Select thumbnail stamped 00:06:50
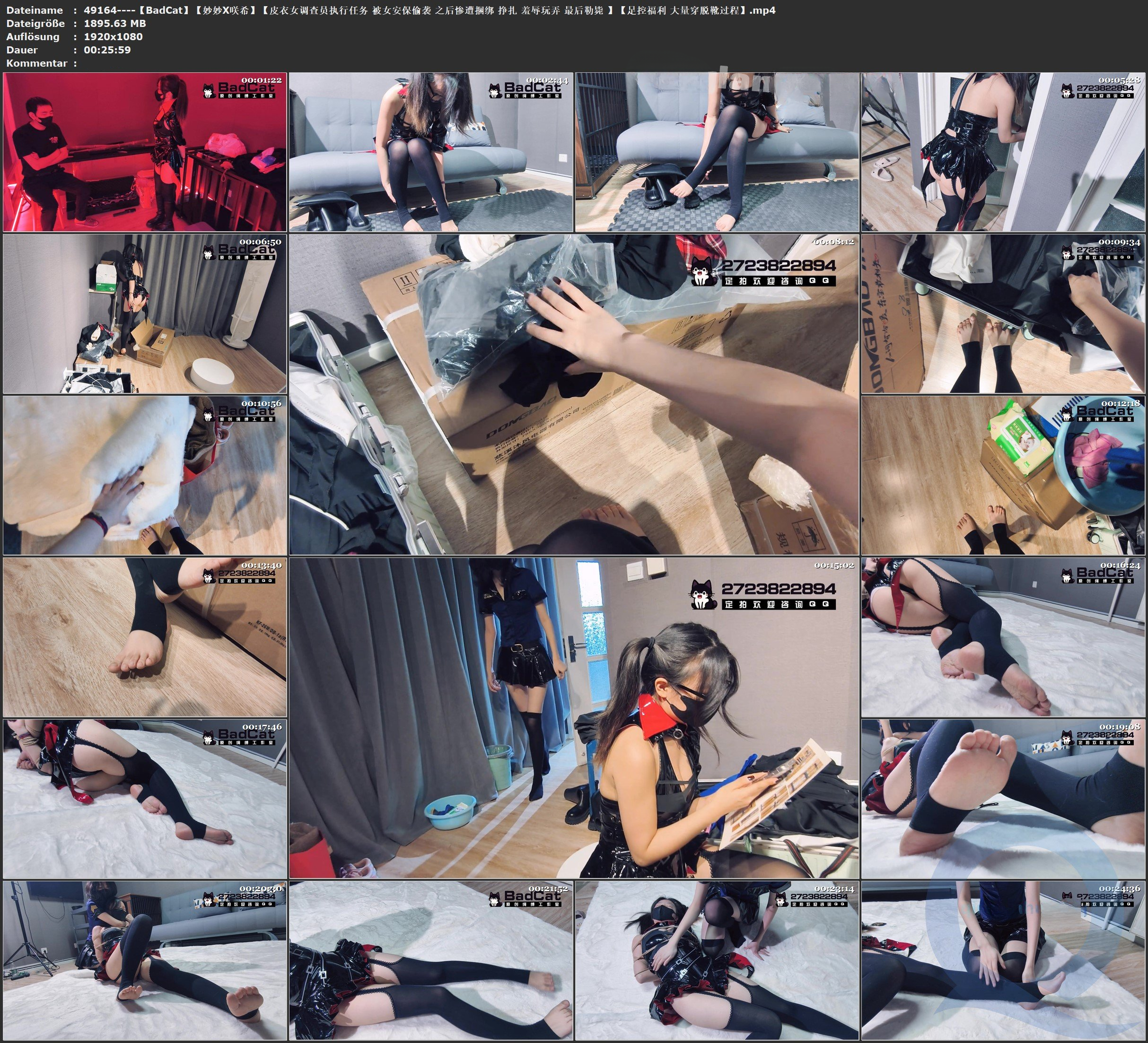This screenshot has height=1043, width=1148. pyautogui.click(x=145, y=313)
